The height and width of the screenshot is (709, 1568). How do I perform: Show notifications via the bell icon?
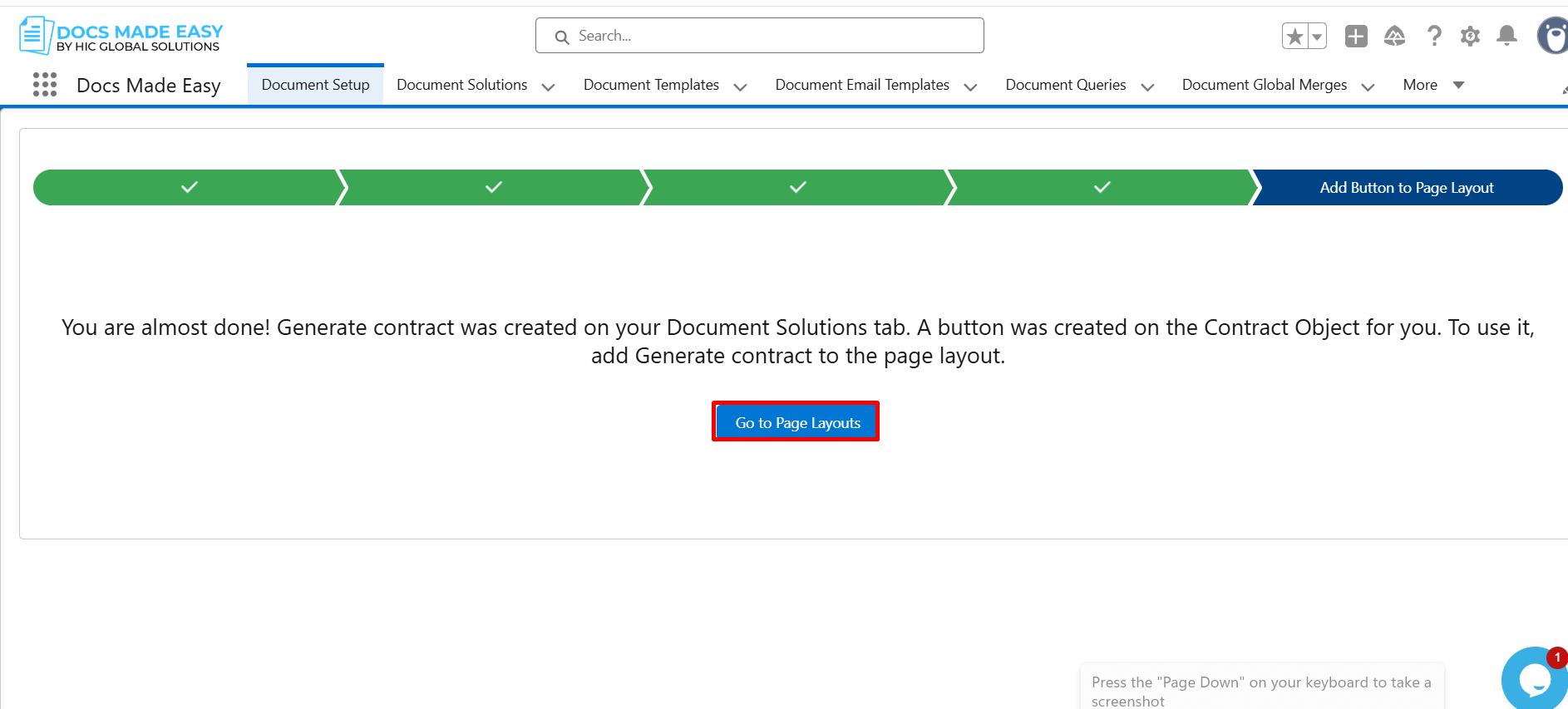pos(1506,36)
